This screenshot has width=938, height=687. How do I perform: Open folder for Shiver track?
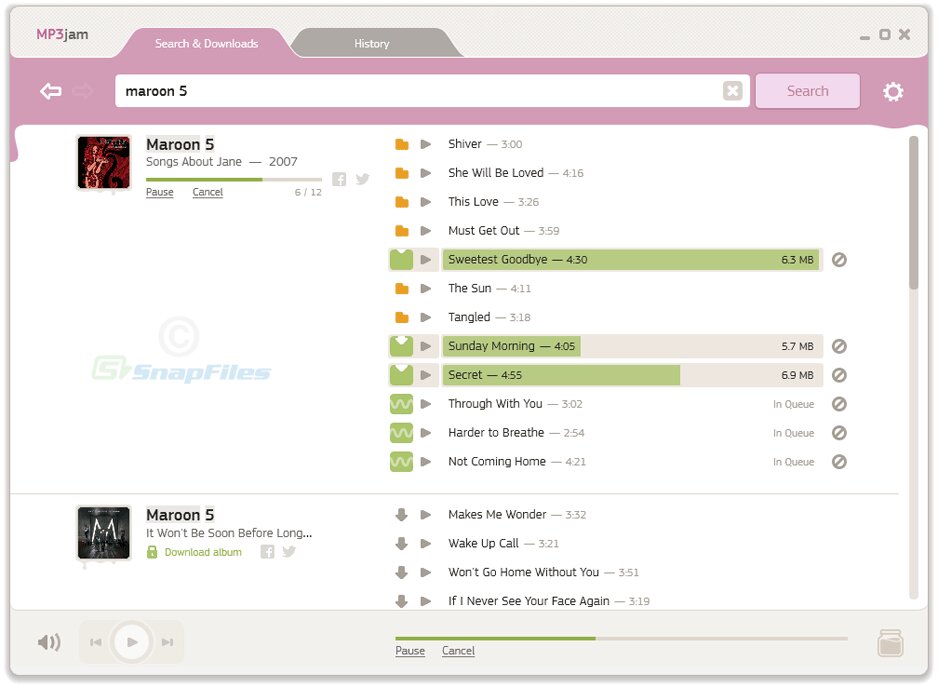click(x=401, y=144)
